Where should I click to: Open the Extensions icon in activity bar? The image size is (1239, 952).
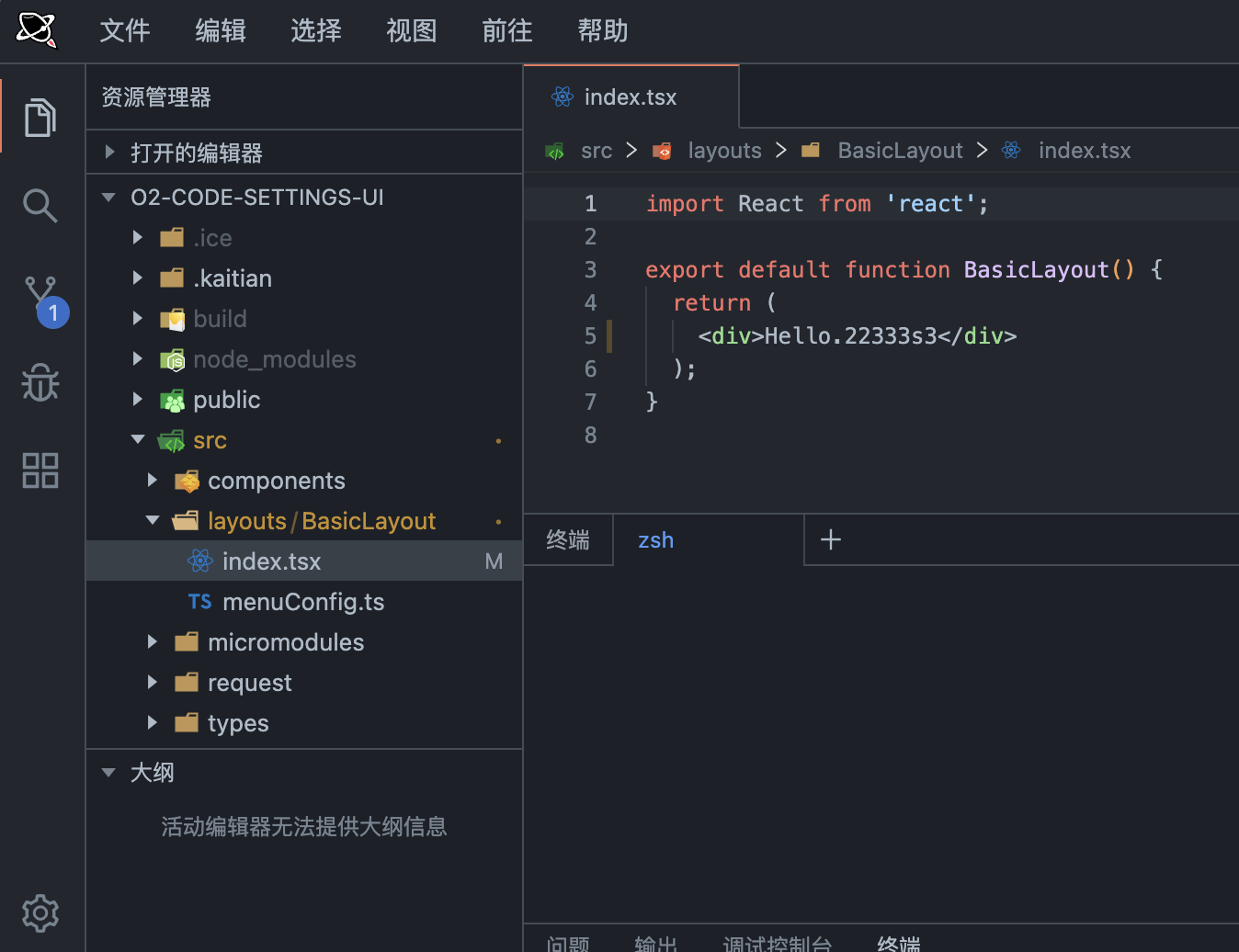coord(40,470)
